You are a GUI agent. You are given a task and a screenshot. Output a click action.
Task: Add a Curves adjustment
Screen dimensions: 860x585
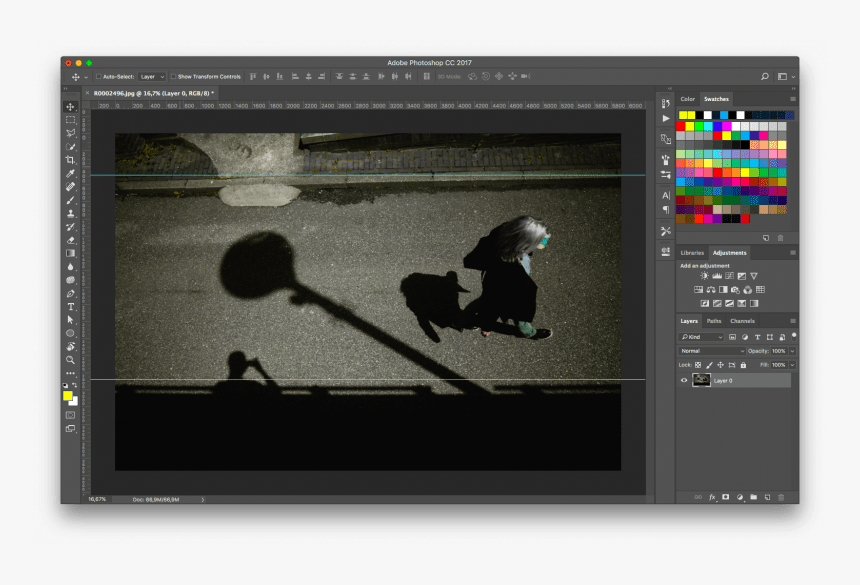[x=730, y=275]
